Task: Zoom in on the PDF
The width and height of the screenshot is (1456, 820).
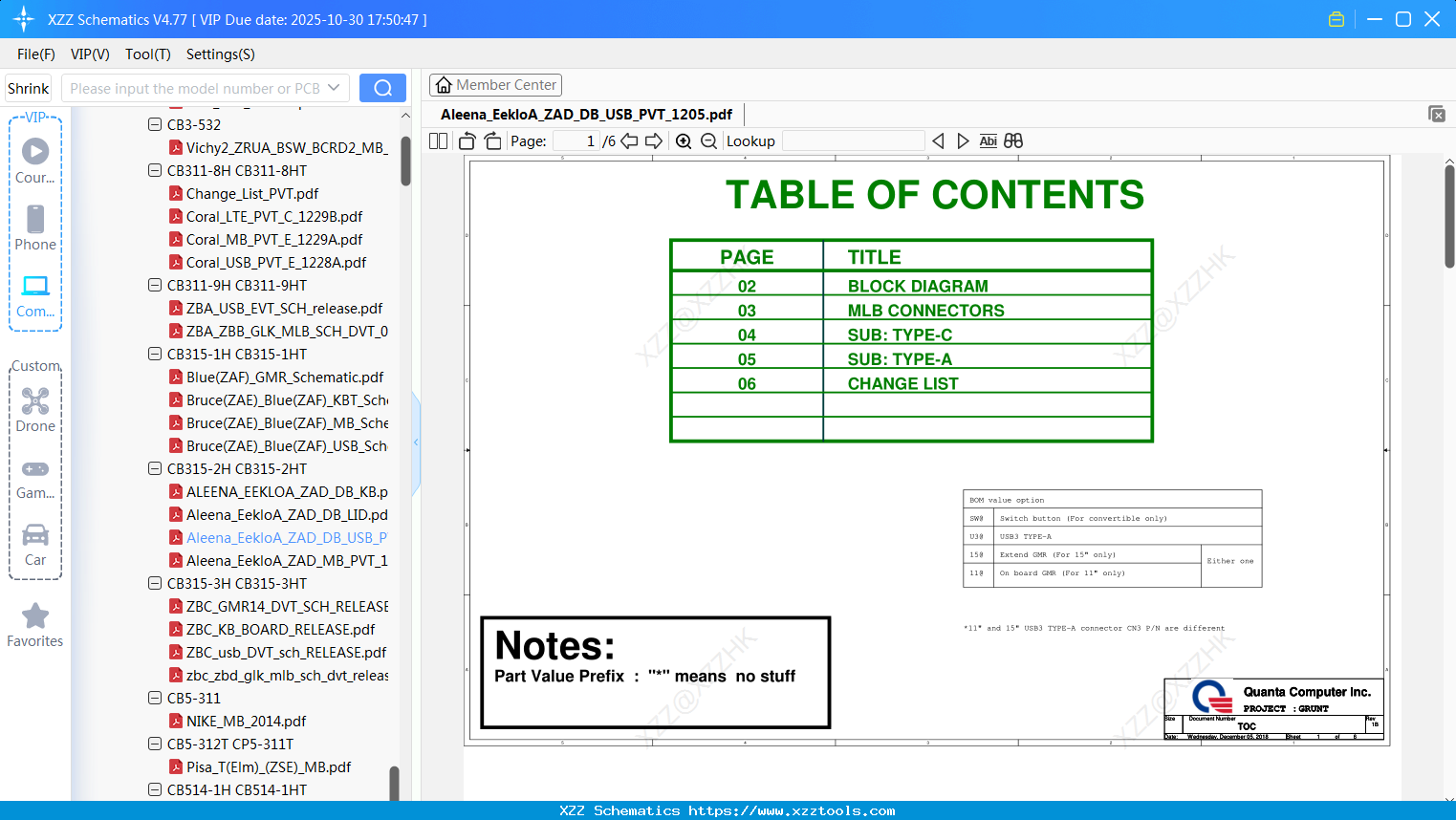Action: pyautogui.click(x=684, y=140)
